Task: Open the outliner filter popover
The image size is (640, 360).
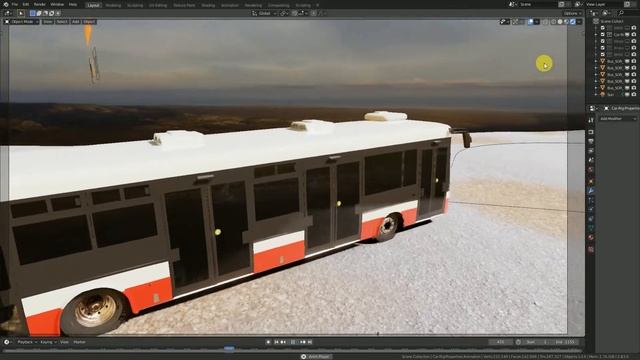Action: (x=607, y=13)
